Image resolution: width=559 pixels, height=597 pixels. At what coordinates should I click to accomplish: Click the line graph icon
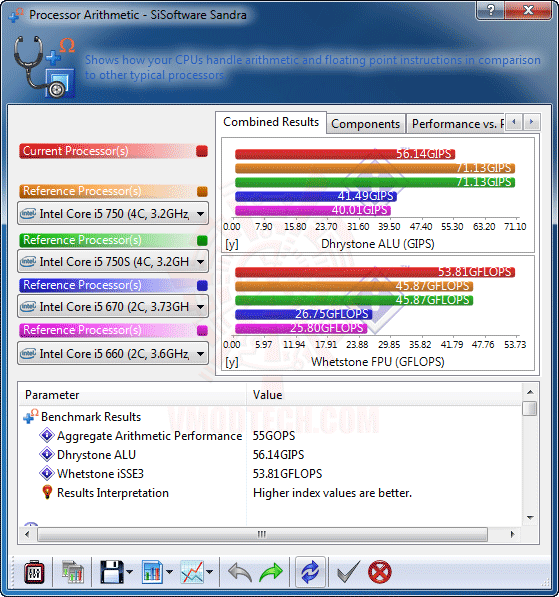tap(192, 571)
